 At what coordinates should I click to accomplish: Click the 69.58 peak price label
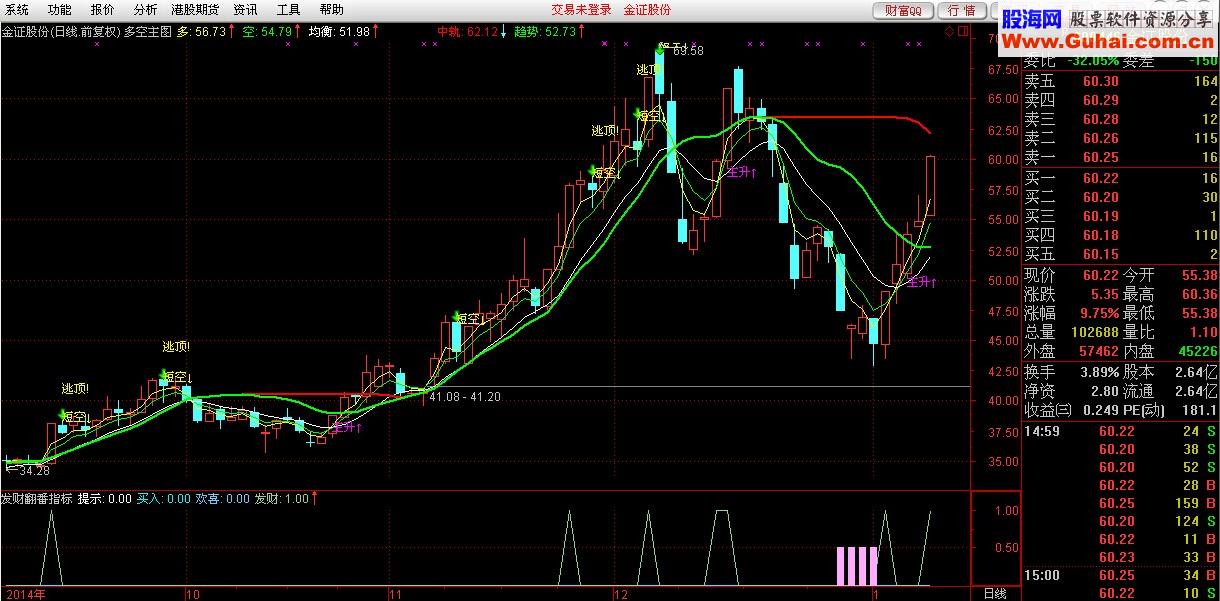tap(688, 51)
